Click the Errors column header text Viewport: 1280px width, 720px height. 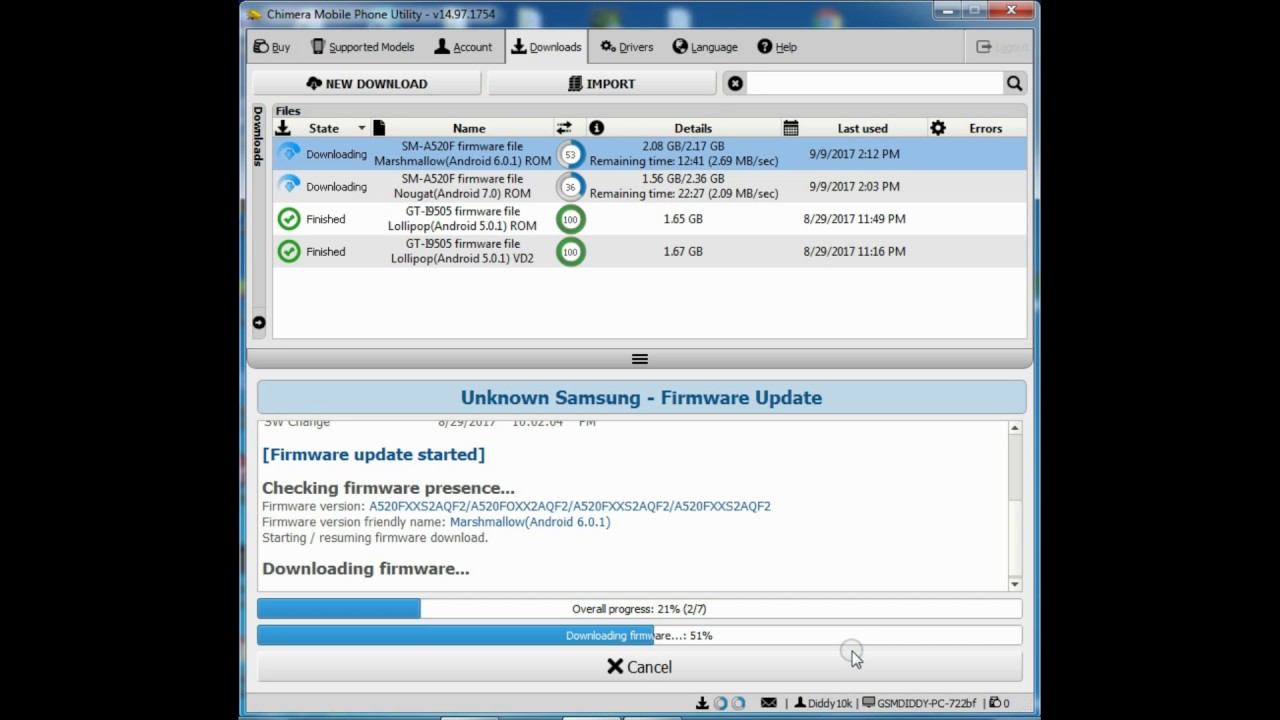click(985, 128)
